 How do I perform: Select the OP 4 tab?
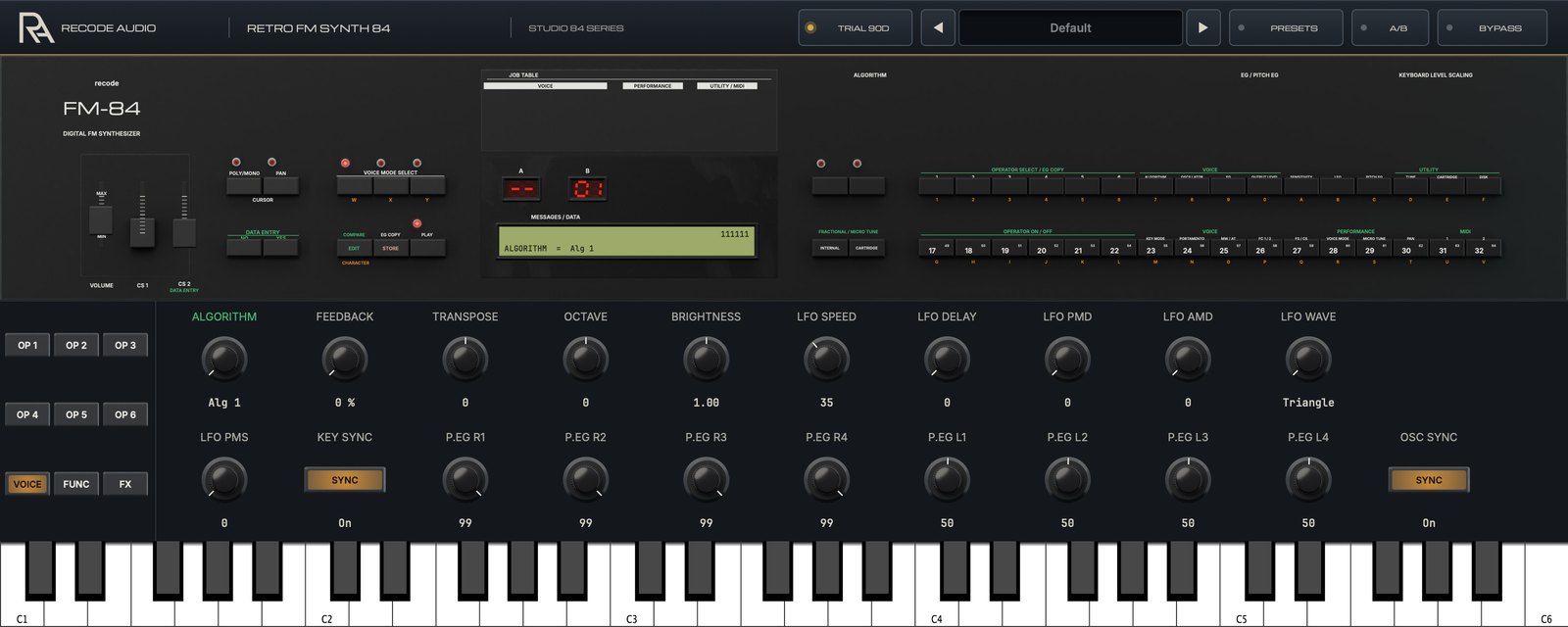[27, 414]
